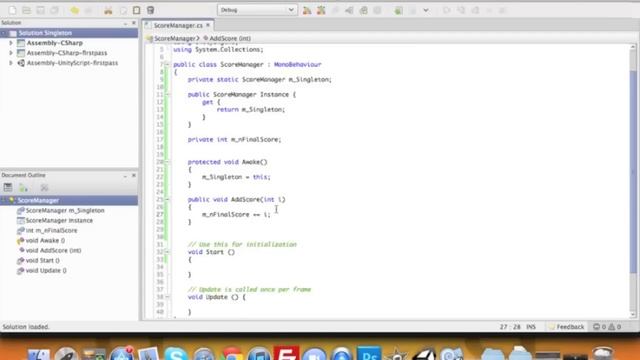Click the second build/run icon after Debug dropdown
This screenshot has width=640, height=360.
[x=321, y=10]
